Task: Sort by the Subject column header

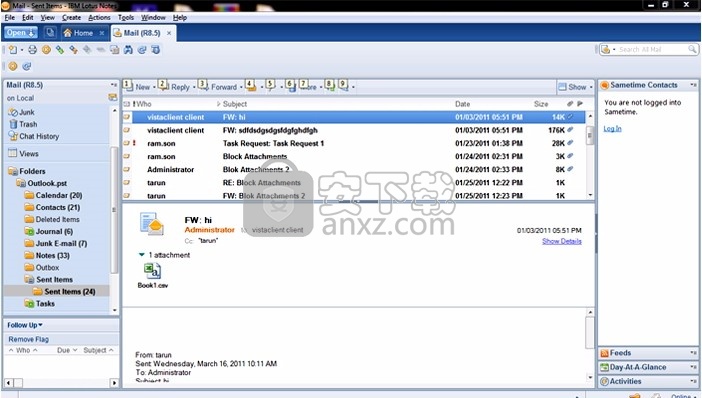Action: pos(235,104)
